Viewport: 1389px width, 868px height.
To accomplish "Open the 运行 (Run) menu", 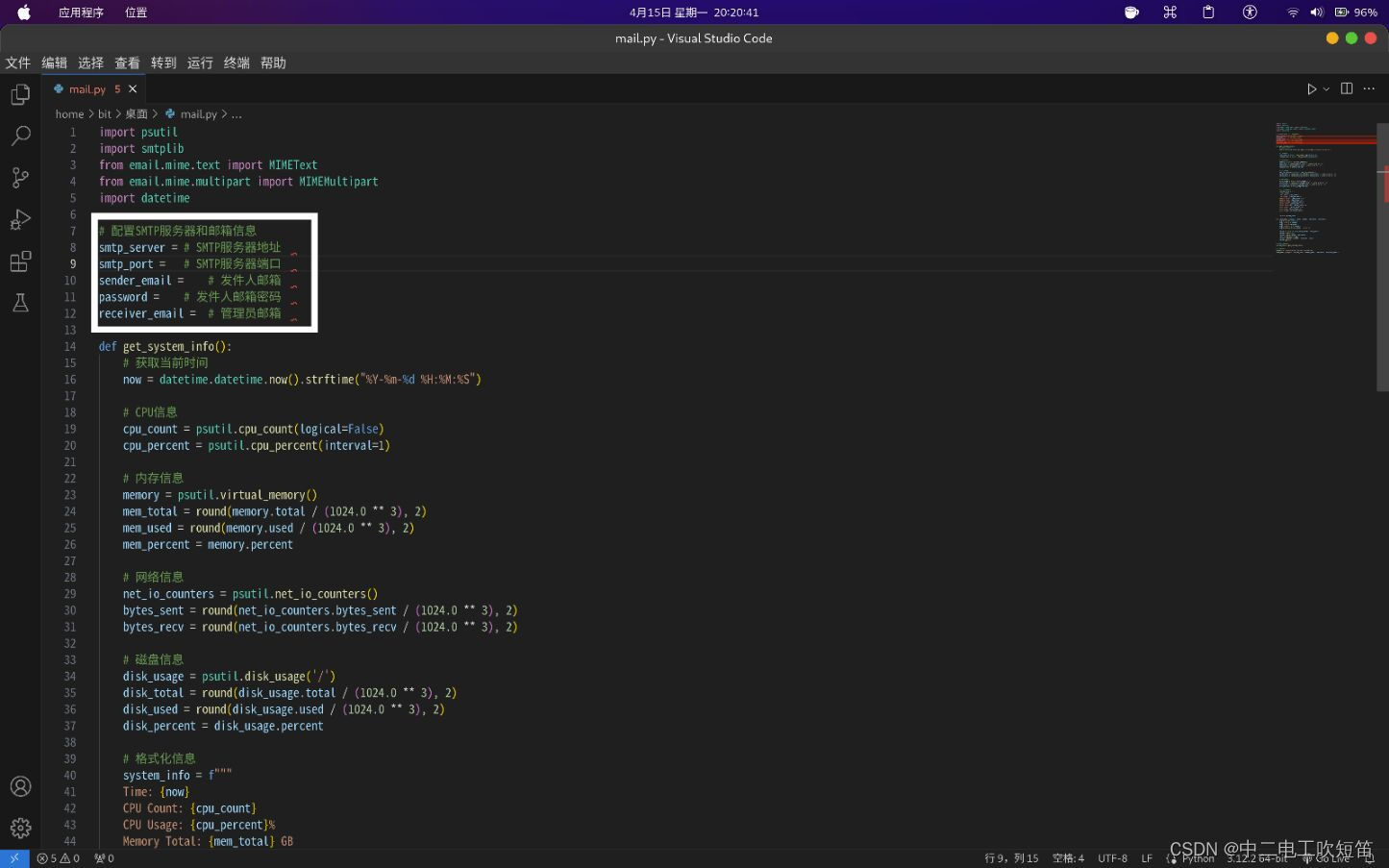I will pos(200,62).
